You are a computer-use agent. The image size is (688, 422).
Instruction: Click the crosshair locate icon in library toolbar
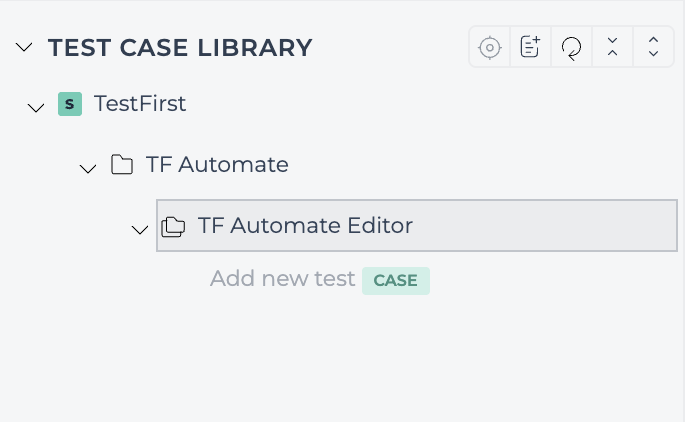pos(490,47)
